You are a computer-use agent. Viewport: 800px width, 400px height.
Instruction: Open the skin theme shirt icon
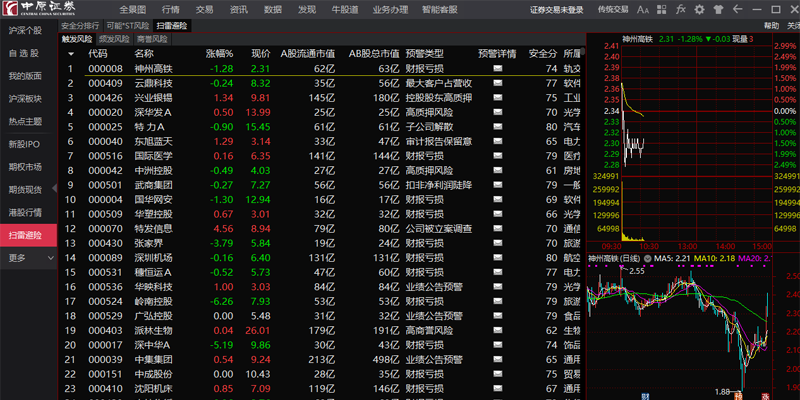click(718, 10)
